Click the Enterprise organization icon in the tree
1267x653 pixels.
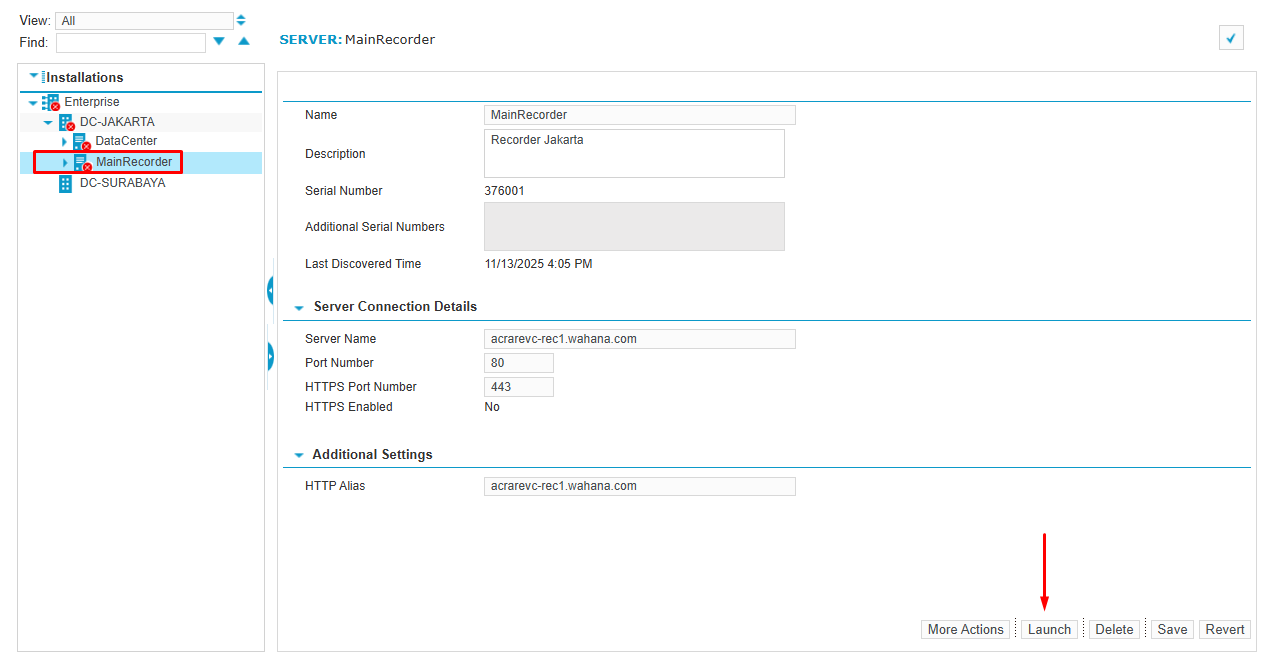pyautogui.click(x=51, y=102)
